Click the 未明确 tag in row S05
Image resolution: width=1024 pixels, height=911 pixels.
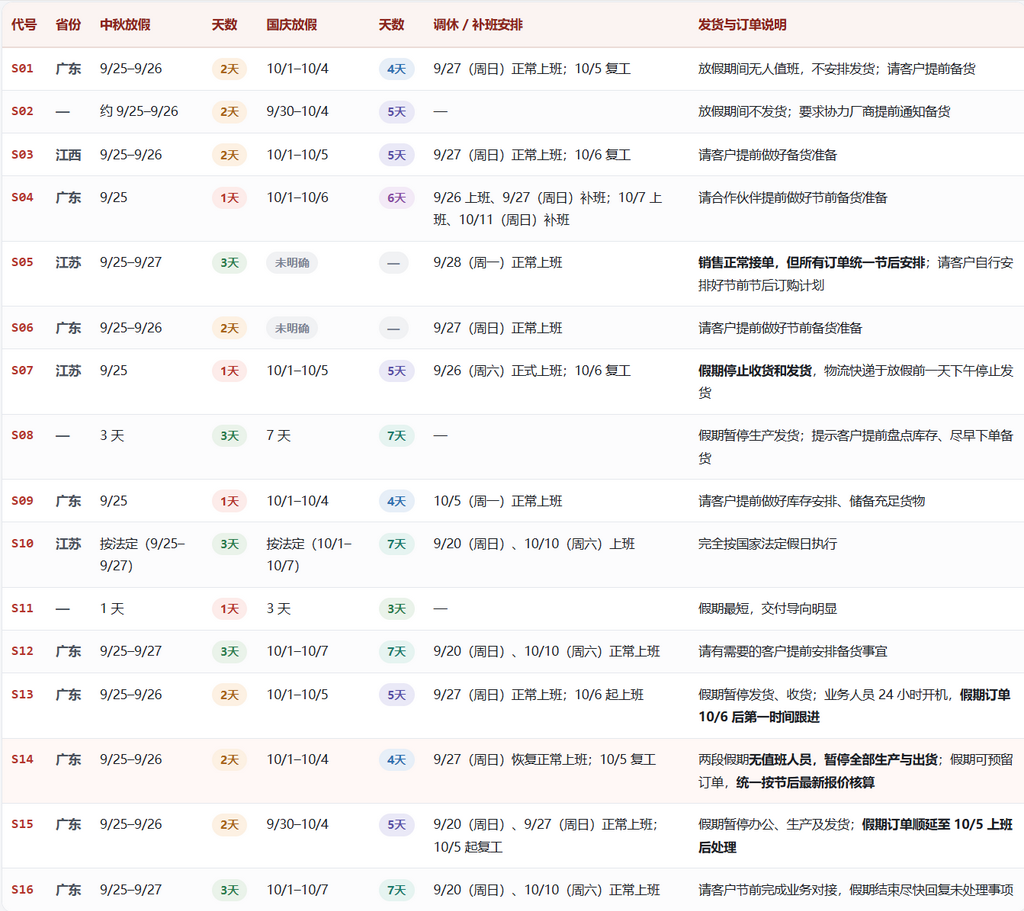(x=292, y=263)
